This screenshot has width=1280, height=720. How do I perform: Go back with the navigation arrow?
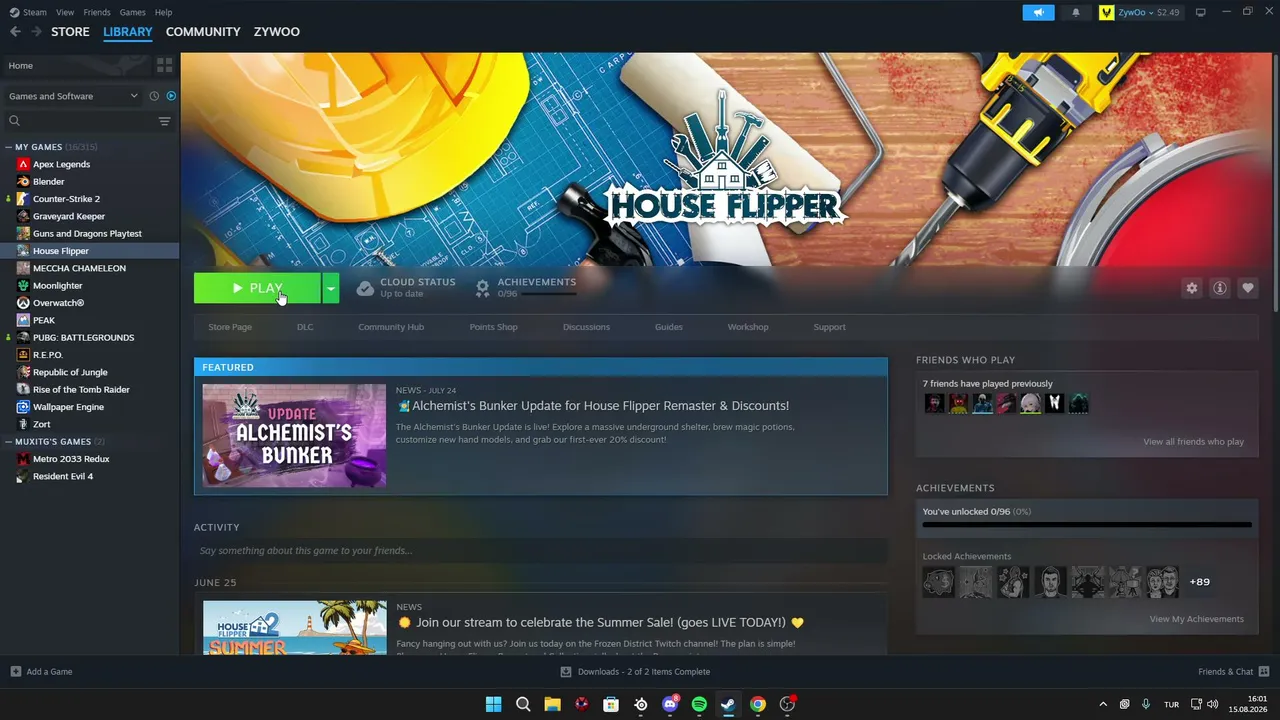click(x=15, y=32)
